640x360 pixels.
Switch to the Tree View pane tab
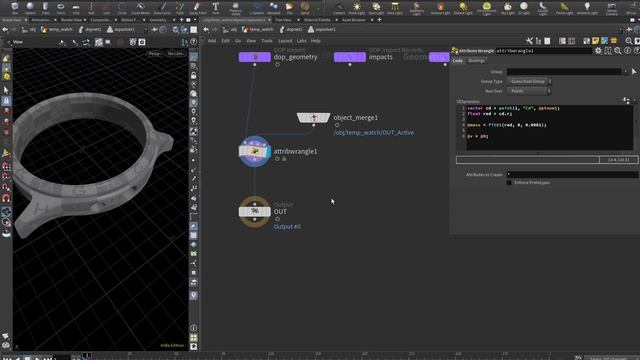point(283,20)
